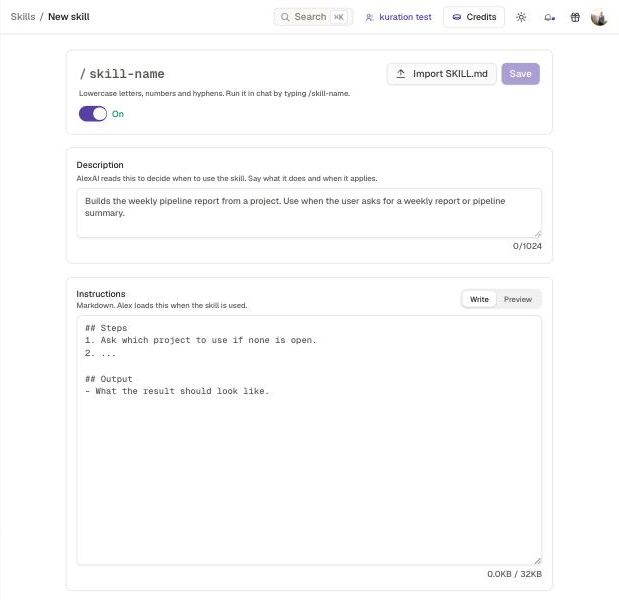Switch to the Preview tab
Viewport: 619px width, 600px height.
(518, 299)
